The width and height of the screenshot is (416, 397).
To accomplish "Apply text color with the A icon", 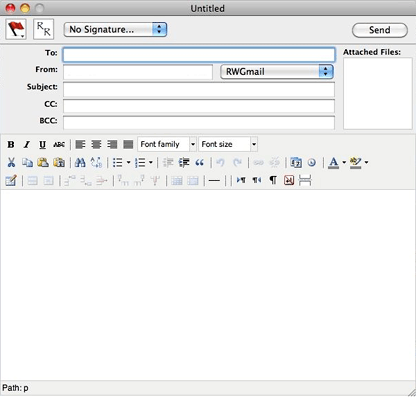I will point(334,162).
